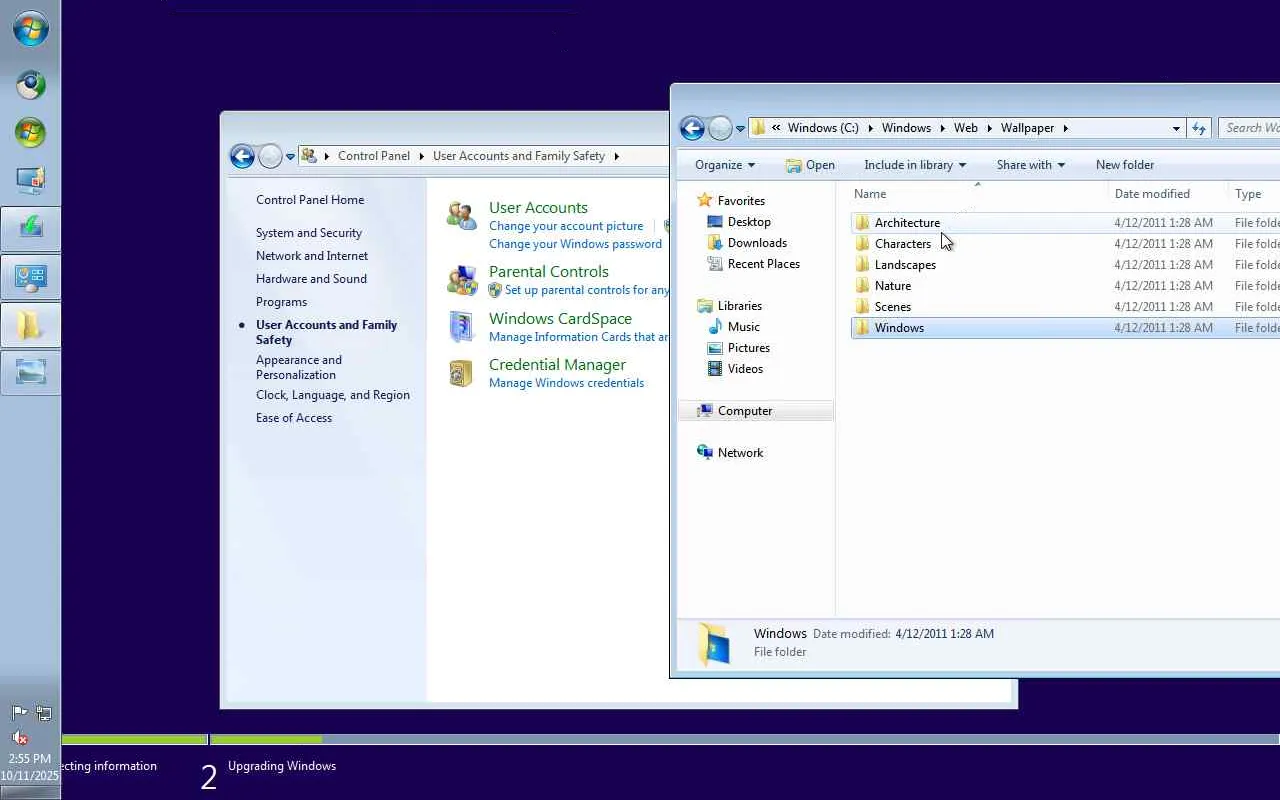Open Clock, Language, and Region category
Screen dimensions: 1280x800
pos(333,395)
